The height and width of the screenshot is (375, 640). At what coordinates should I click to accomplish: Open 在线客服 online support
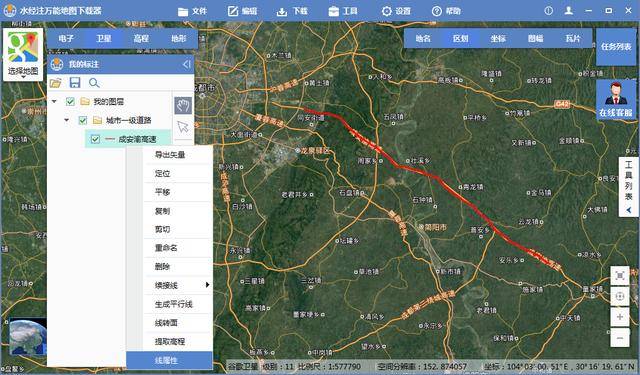pyautogui.click(x=616, y=100)
